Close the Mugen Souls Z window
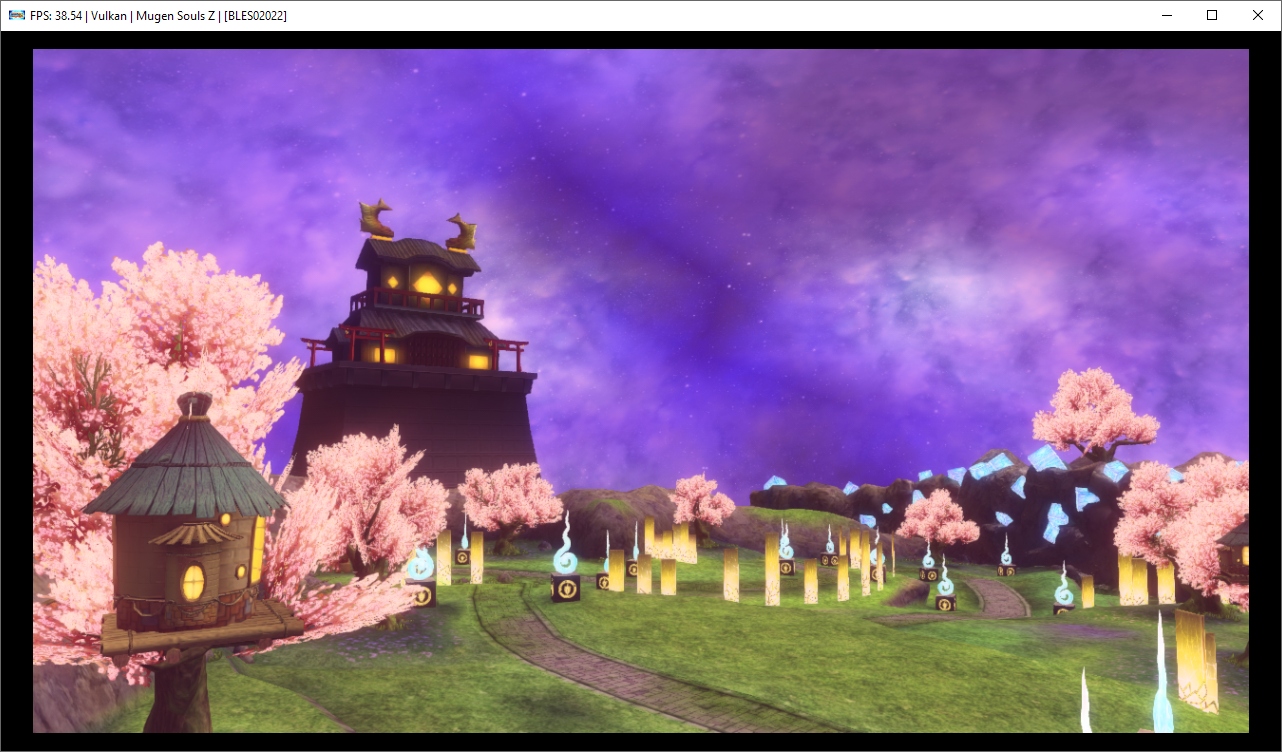The width and height of the screenshot is (1282, 752). [x=1258, y=15]
